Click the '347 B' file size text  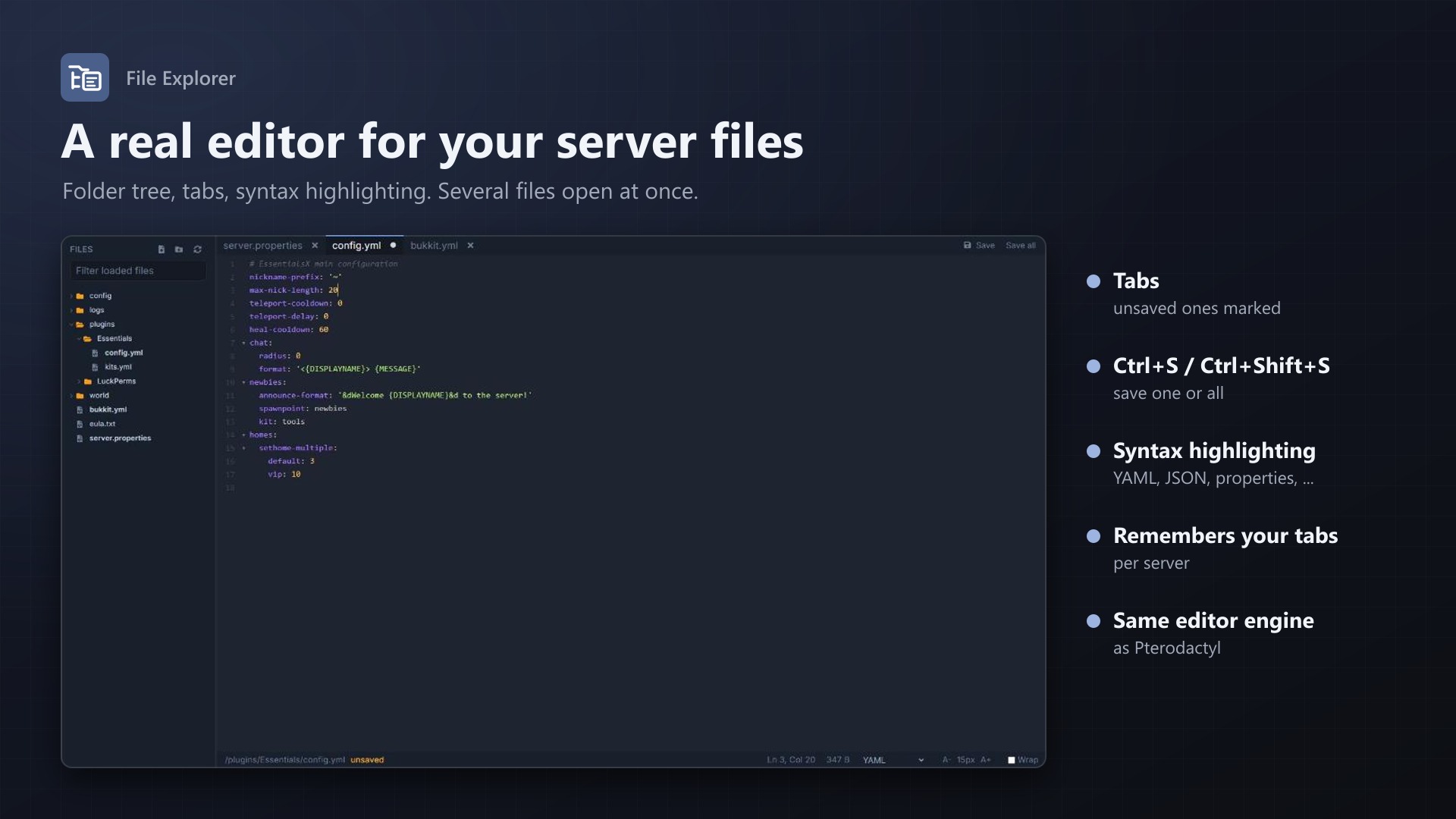(x=838, y=760)
